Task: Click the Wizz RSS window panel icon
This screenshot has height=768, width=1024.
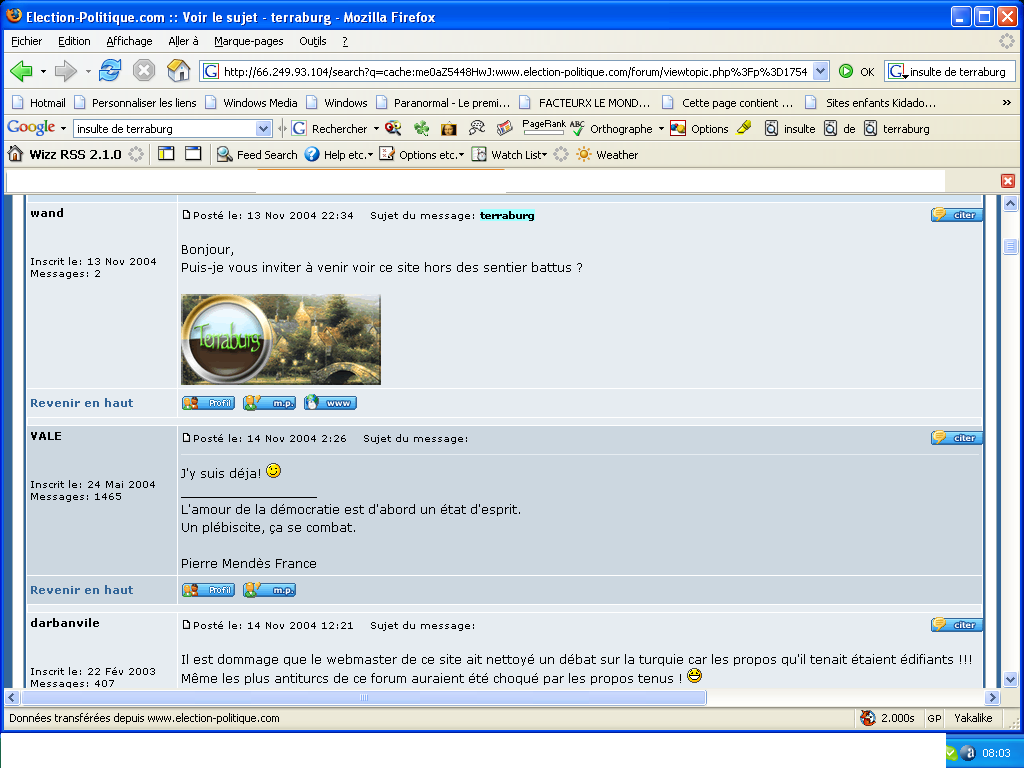Action: point(193,154)
